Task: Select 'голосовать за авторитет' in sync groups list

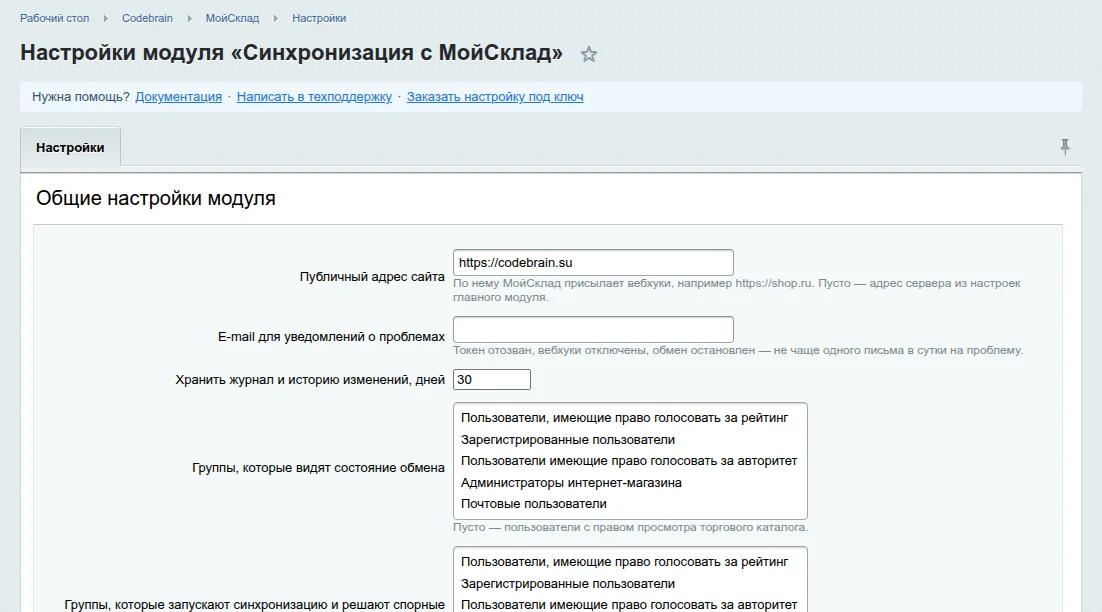Action: (x=629, y=605)
